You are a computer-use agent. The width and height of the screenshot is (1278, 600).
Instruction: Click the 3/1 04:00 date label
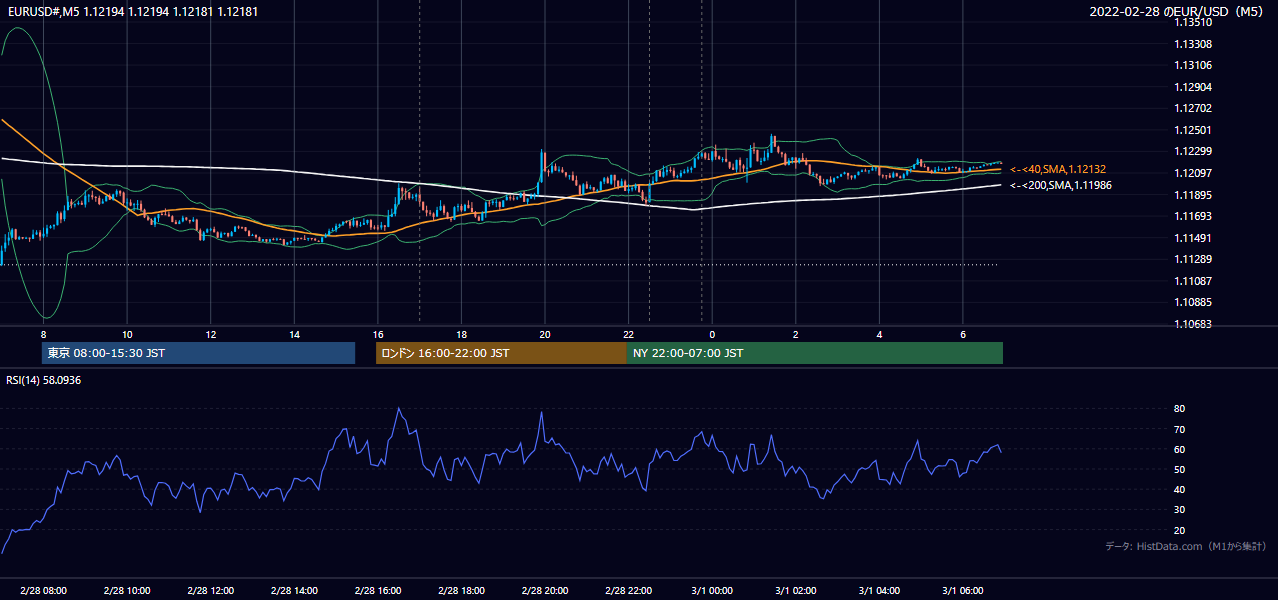click(x=879, y=591)
